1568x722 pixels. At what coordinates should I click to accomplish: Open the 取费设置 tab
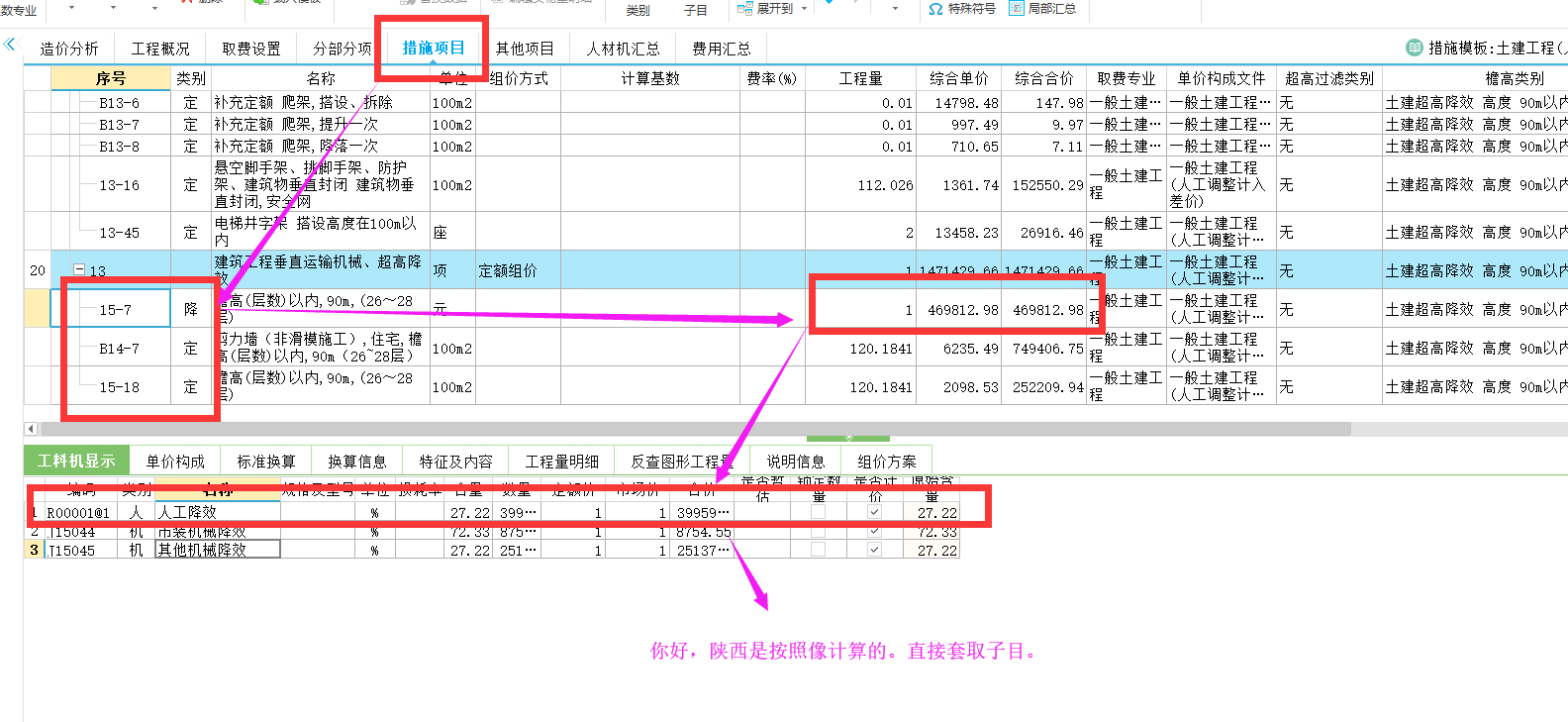[251, 49]
